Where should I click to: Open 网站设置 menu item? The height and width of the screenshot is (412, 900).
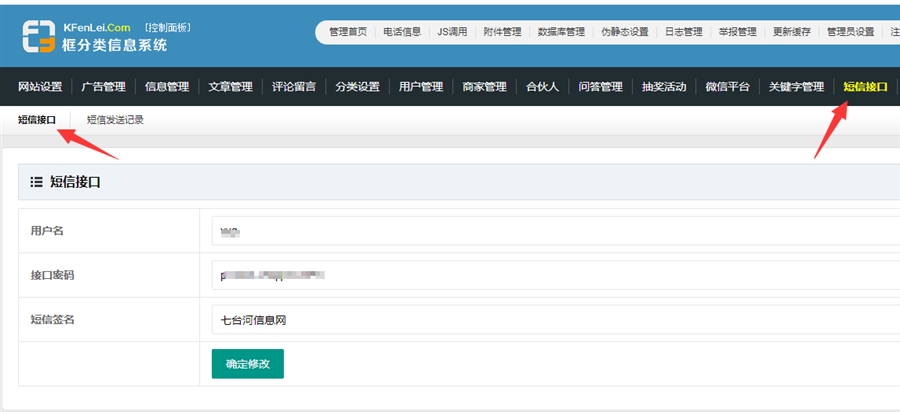pos(40,87)
